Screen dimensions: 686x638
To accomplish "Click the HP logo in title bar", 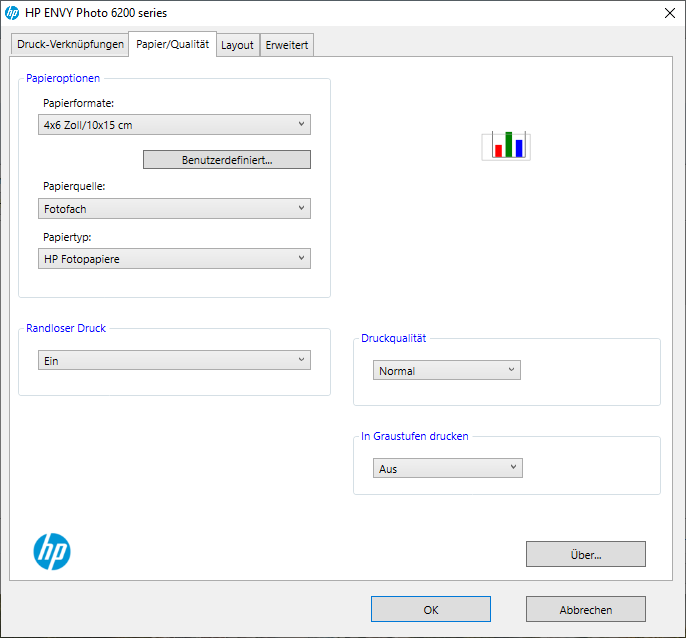I will (x=12, y=13).
